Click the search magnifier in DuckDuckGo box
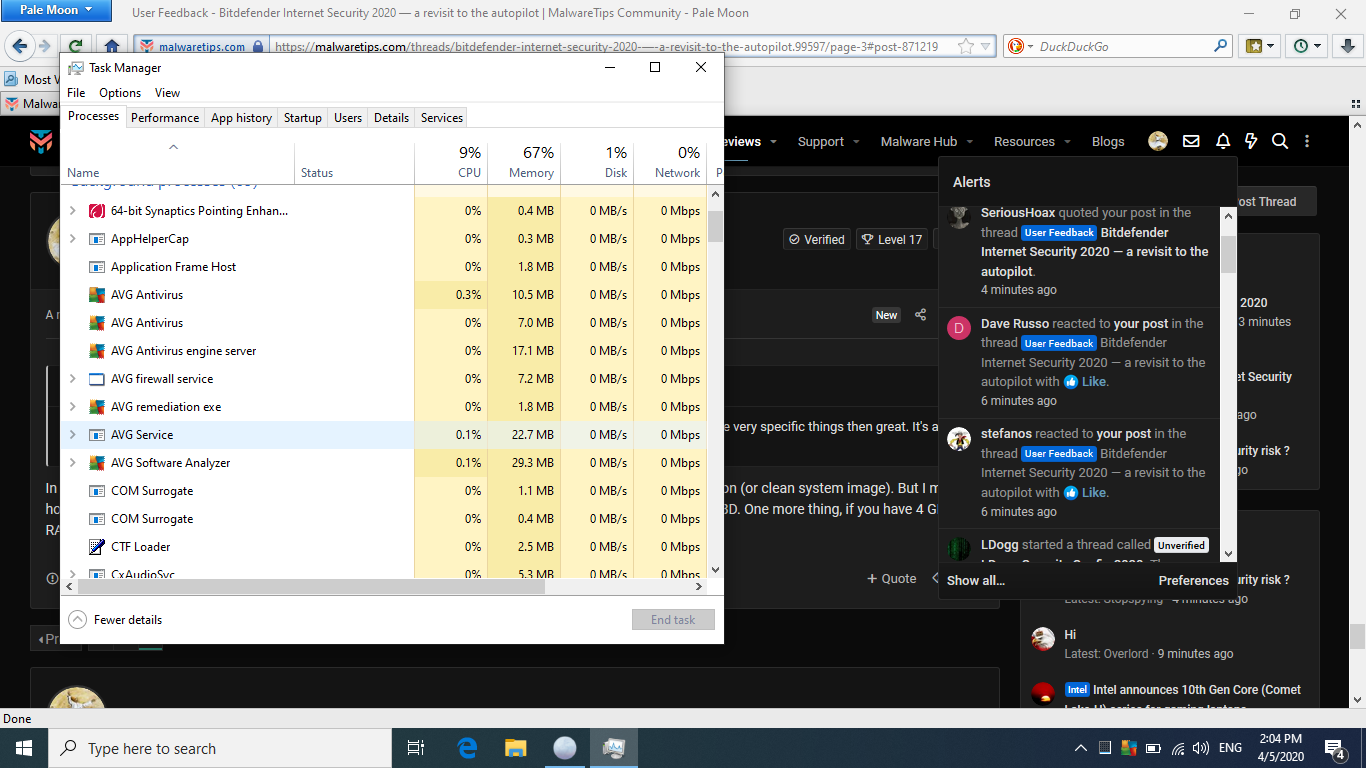Image resolution: width=1366 pixels, height=768 pixels. tap(1220, 46)
